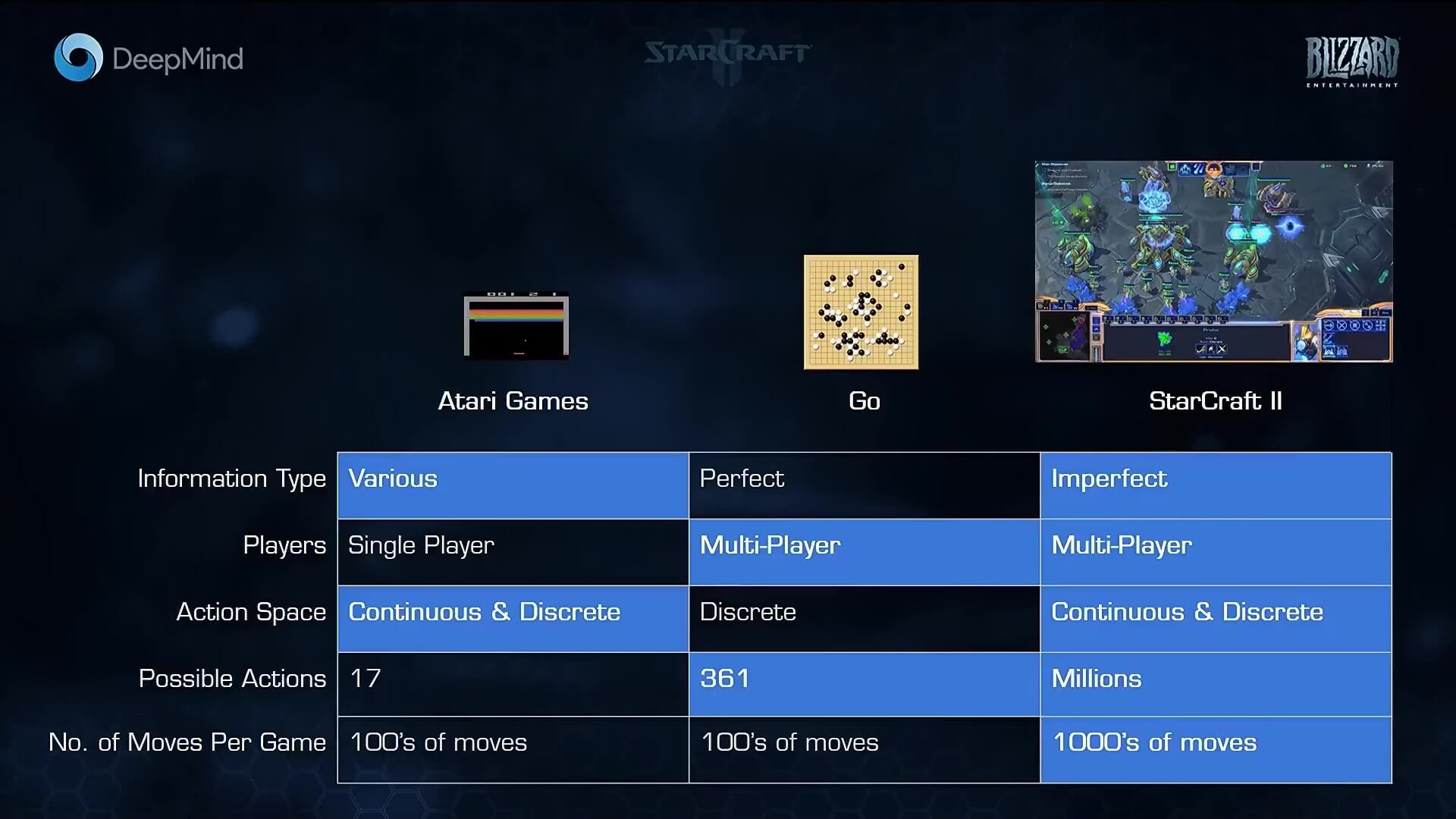Select the Atari Games column header

pos(513,400)
